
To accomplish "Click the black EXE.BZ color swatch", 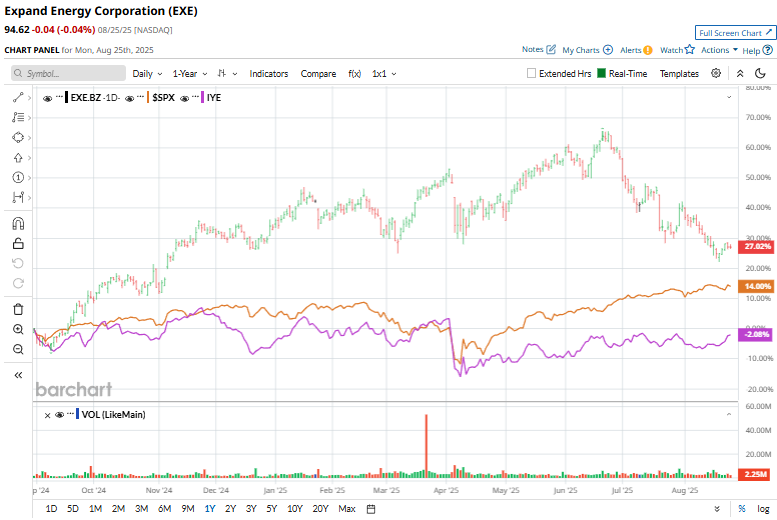I will (66, 97).
